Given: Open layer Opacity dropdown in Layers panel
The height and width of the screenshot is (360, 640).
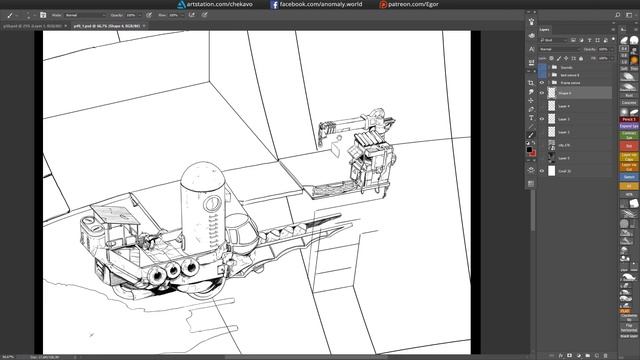Looking at the screenshot, I should coord(611,49).
